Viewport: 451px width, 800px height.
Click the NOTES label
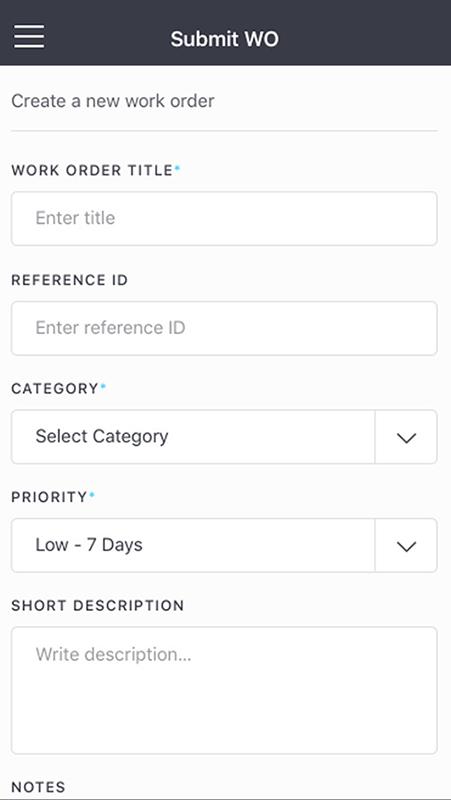[x=38, y=787]
